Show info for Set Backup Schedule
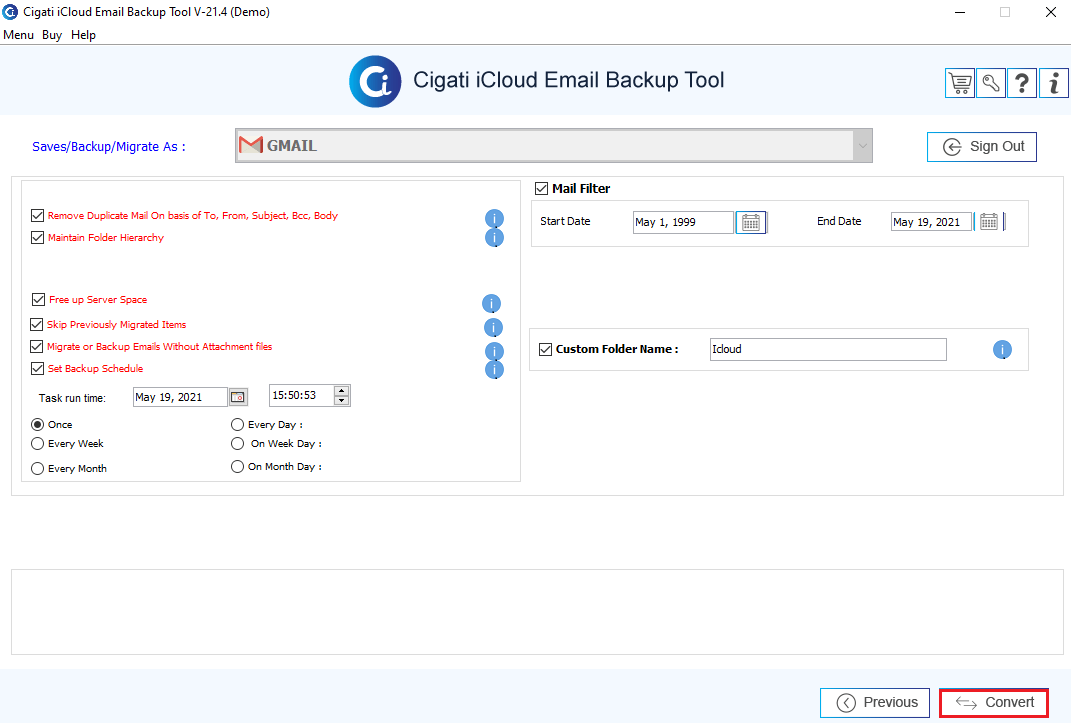The width and height of the screenshot is (1071, 723). [495, 369]
